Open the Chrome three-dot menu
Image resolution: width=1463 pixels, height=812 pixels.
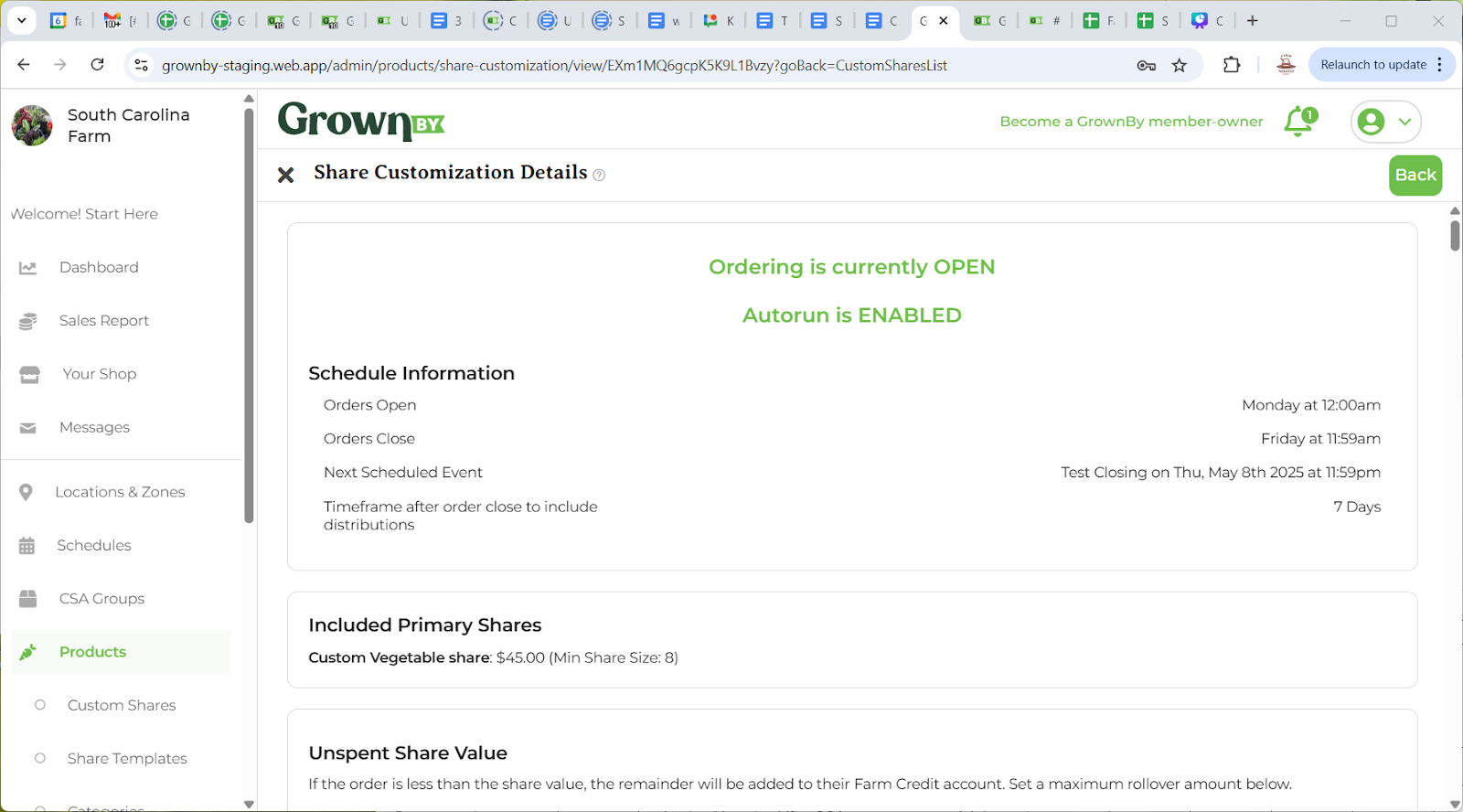coord(1440,65)
